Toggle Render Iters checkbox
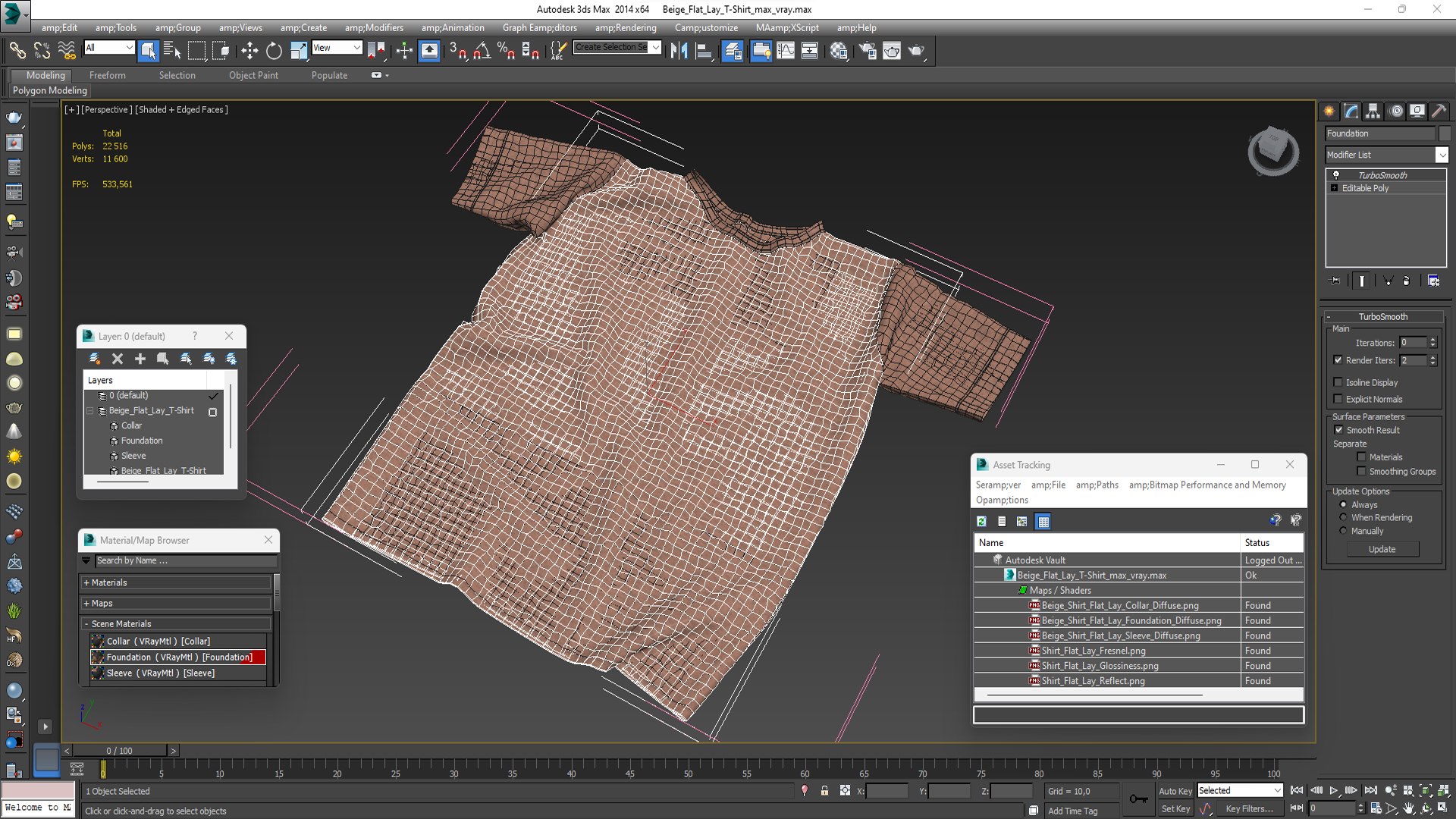 [x=1338, y=360]
